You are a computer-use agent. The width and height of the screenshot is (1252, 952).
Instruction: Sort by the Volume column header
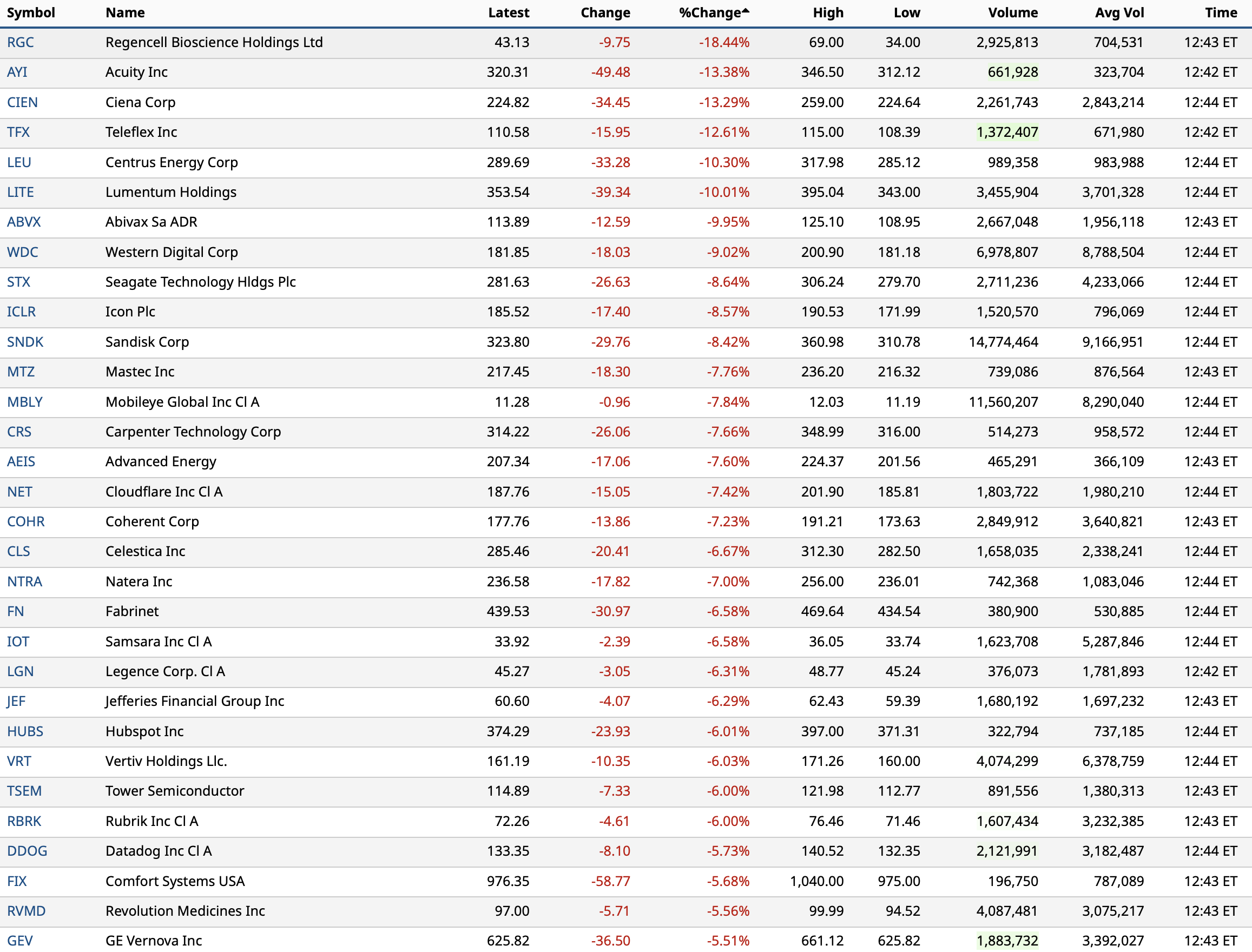point(1012,13)
